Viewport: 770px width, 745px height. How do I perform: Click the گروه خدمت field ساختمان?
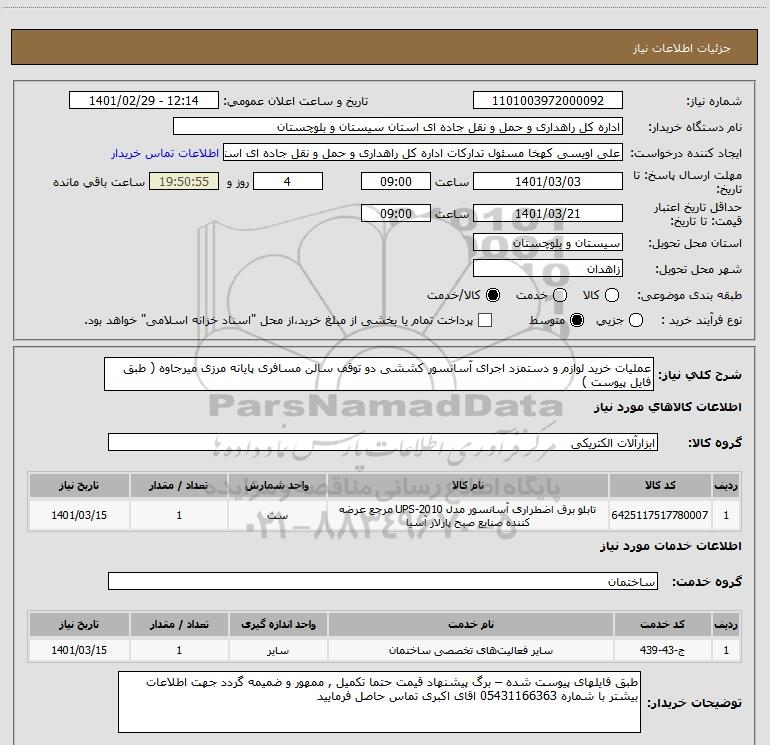click(383, 581)
